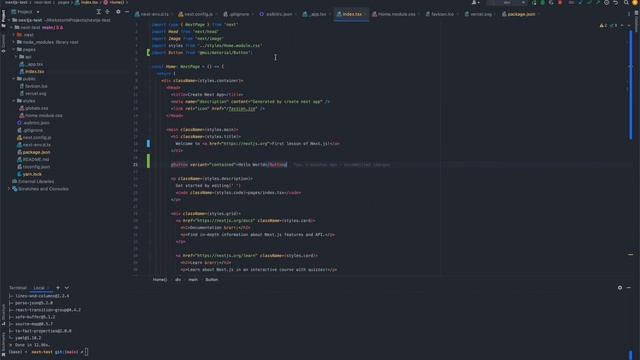This screenshot has width=640, height=360.
Task: Click the red stop icon in top toolbar
Action: pos(560,2)
